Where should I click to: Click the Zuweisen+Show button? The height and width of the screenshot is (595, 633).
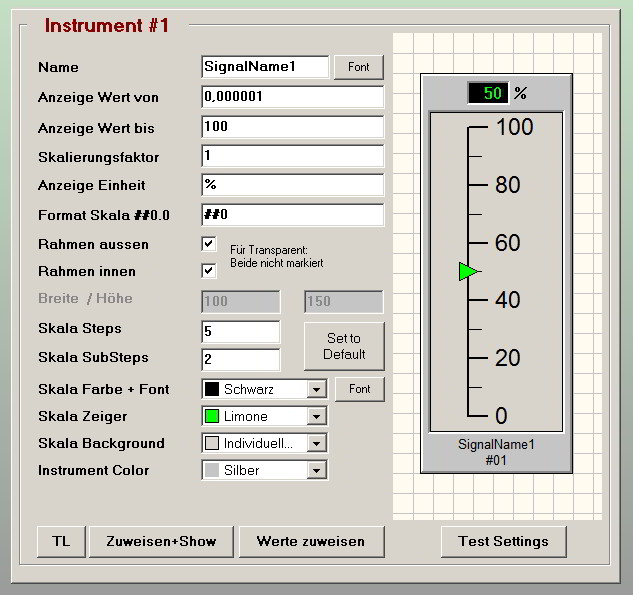[x=161, y=541]
